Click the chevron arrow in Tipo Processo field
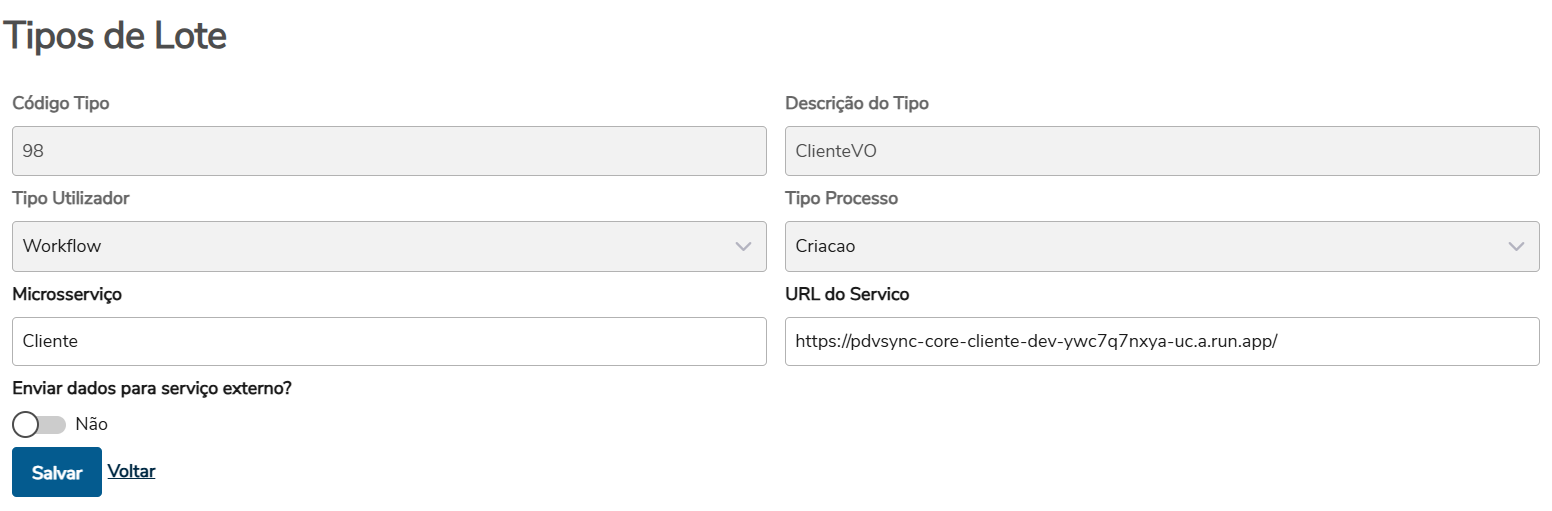Viewport: 1552px width, 511px height. [1516, 246]
